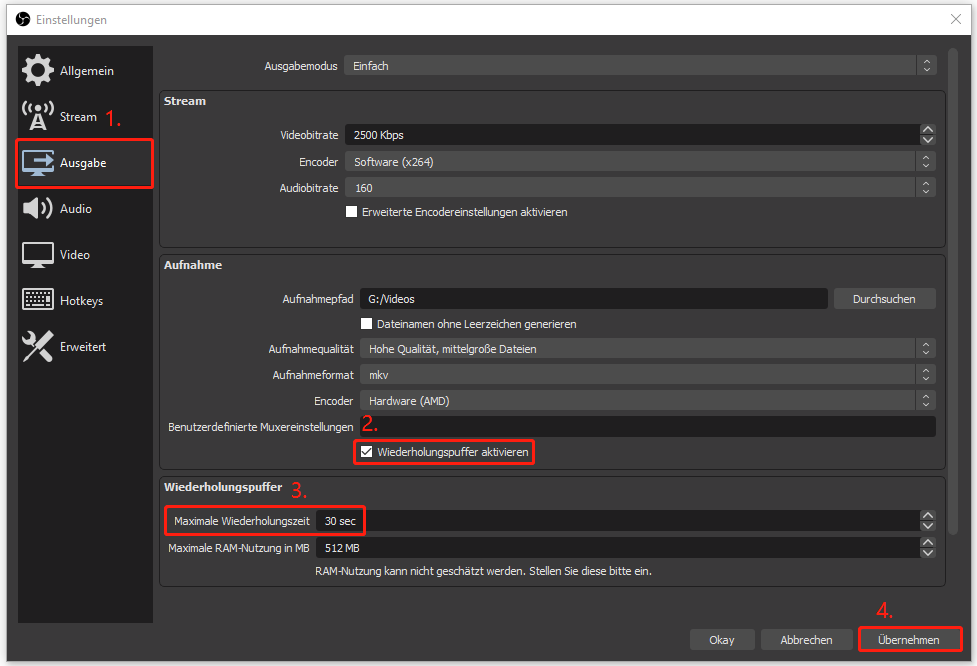Image resolution: width=977 pixels, height=666 pixels.
Task: Open the Aufnahme Encoder Hardware (AMD) dropdown
Action: [647, 401]
